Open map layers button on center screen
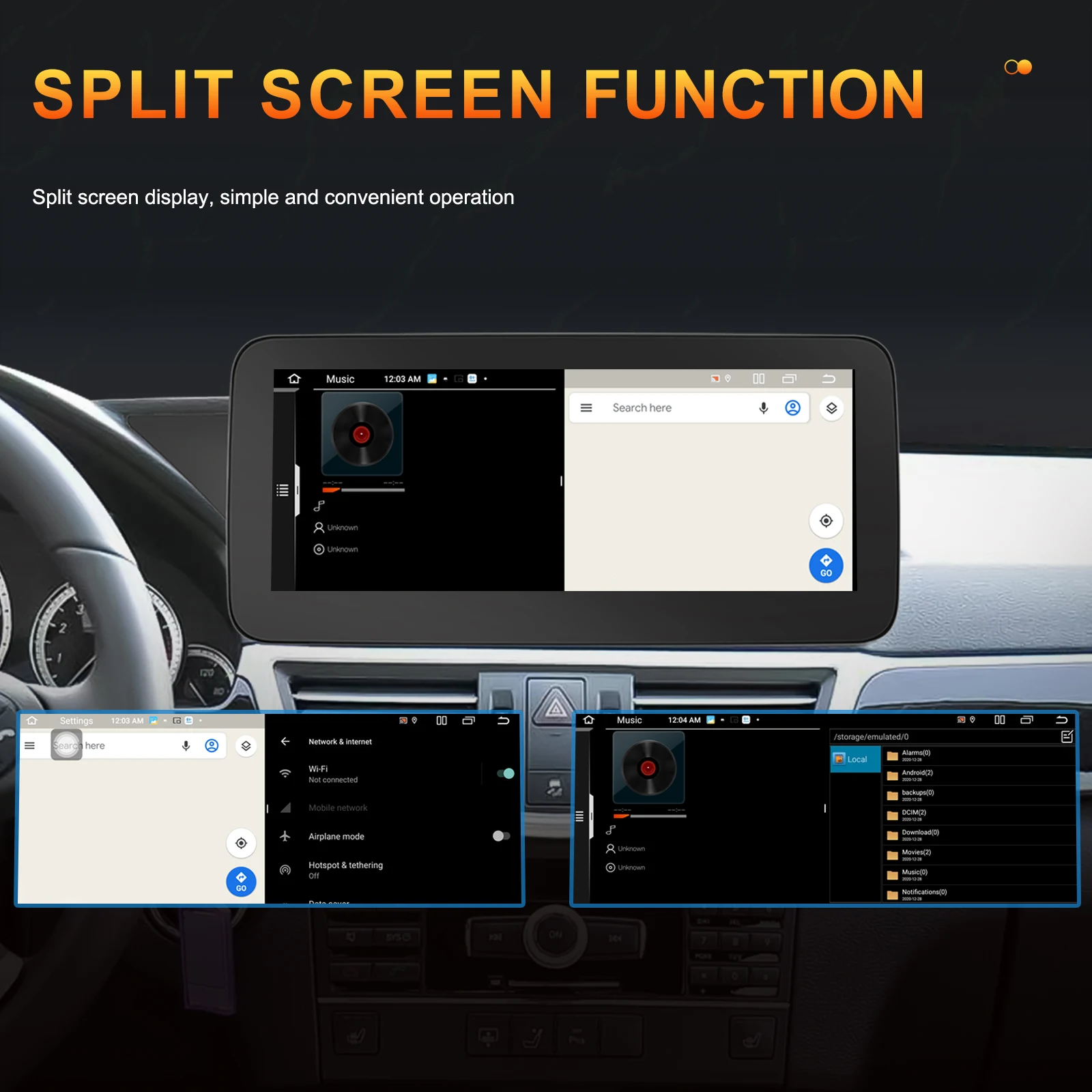Image resolution: width=1092 pixels, height=1092 pixels. [x=831, y=408]
